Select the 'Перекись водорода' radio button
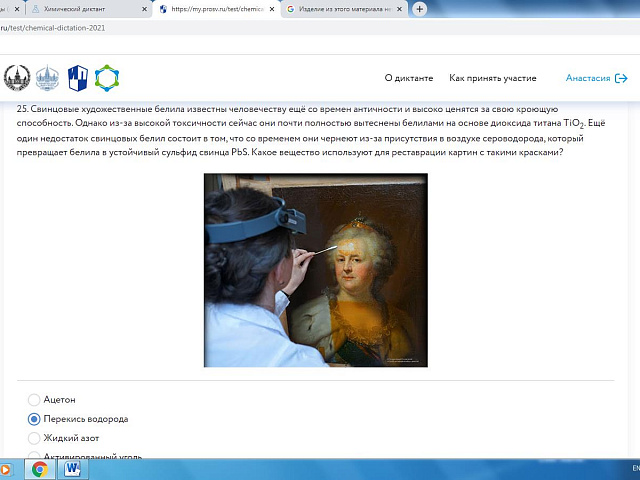640x480 pixels. [x=34, y=419]
